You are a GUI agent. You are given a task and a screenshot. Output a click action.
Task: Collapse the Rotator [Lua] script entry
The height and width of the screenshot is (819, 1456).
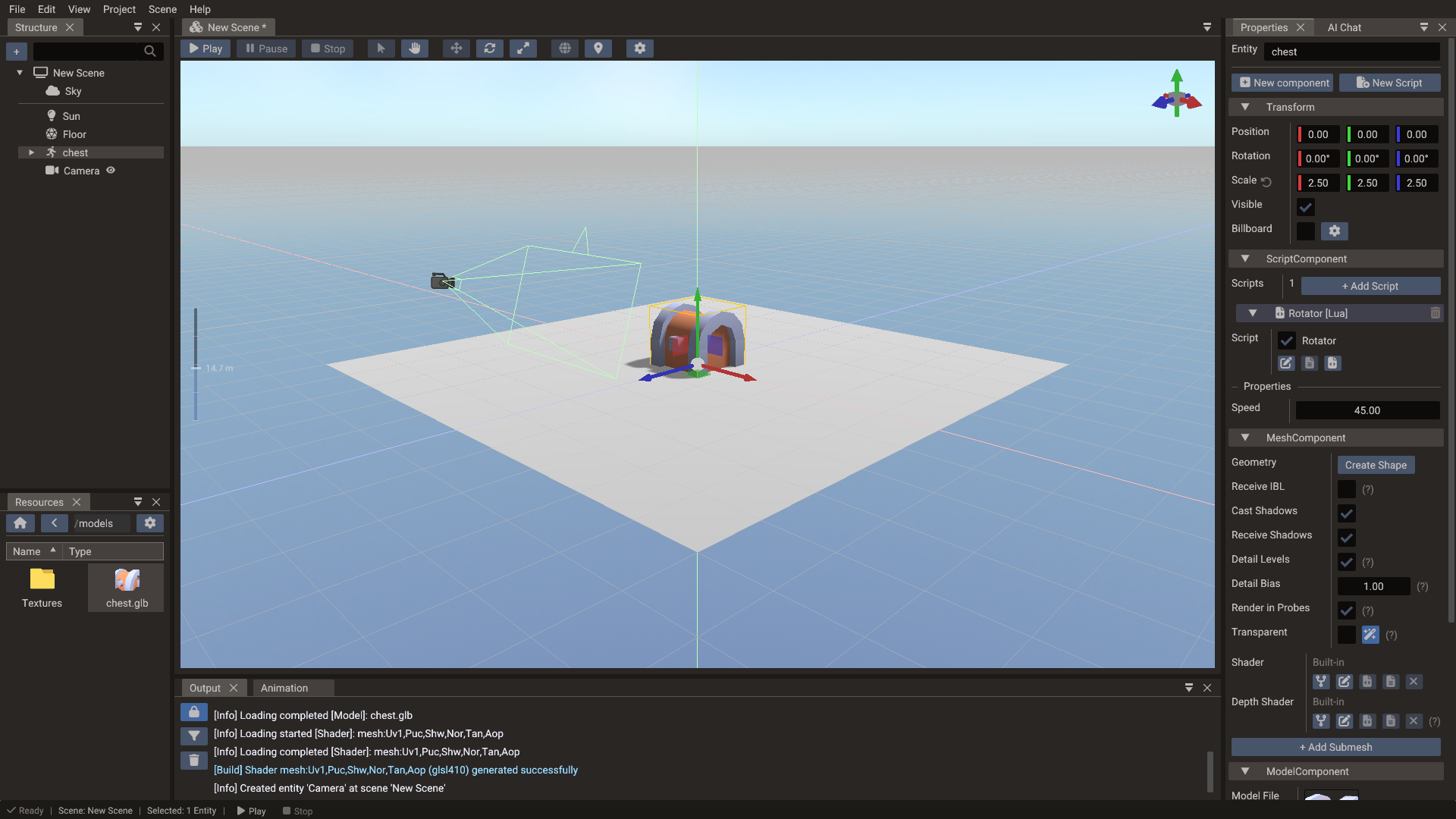pyautogui.click(x=1253, y=313)
